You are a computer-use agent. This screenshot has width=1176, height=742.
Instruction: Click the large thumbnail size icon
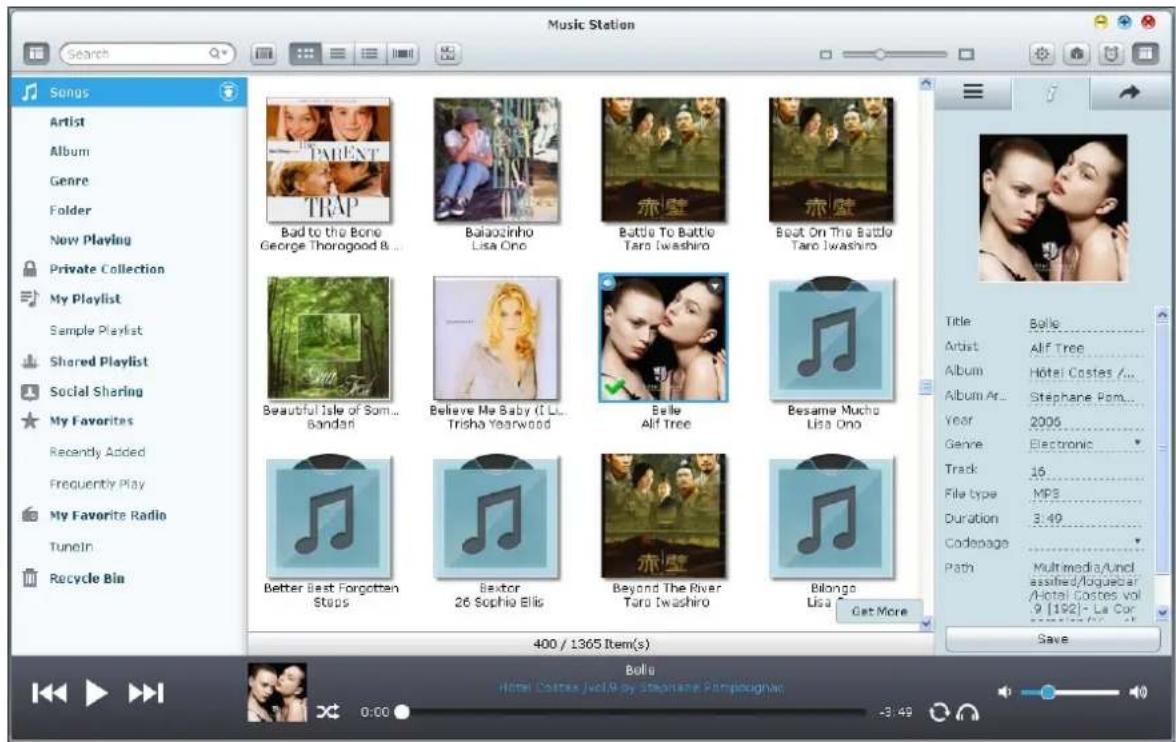pyautogui.click(x=967, y=54)
